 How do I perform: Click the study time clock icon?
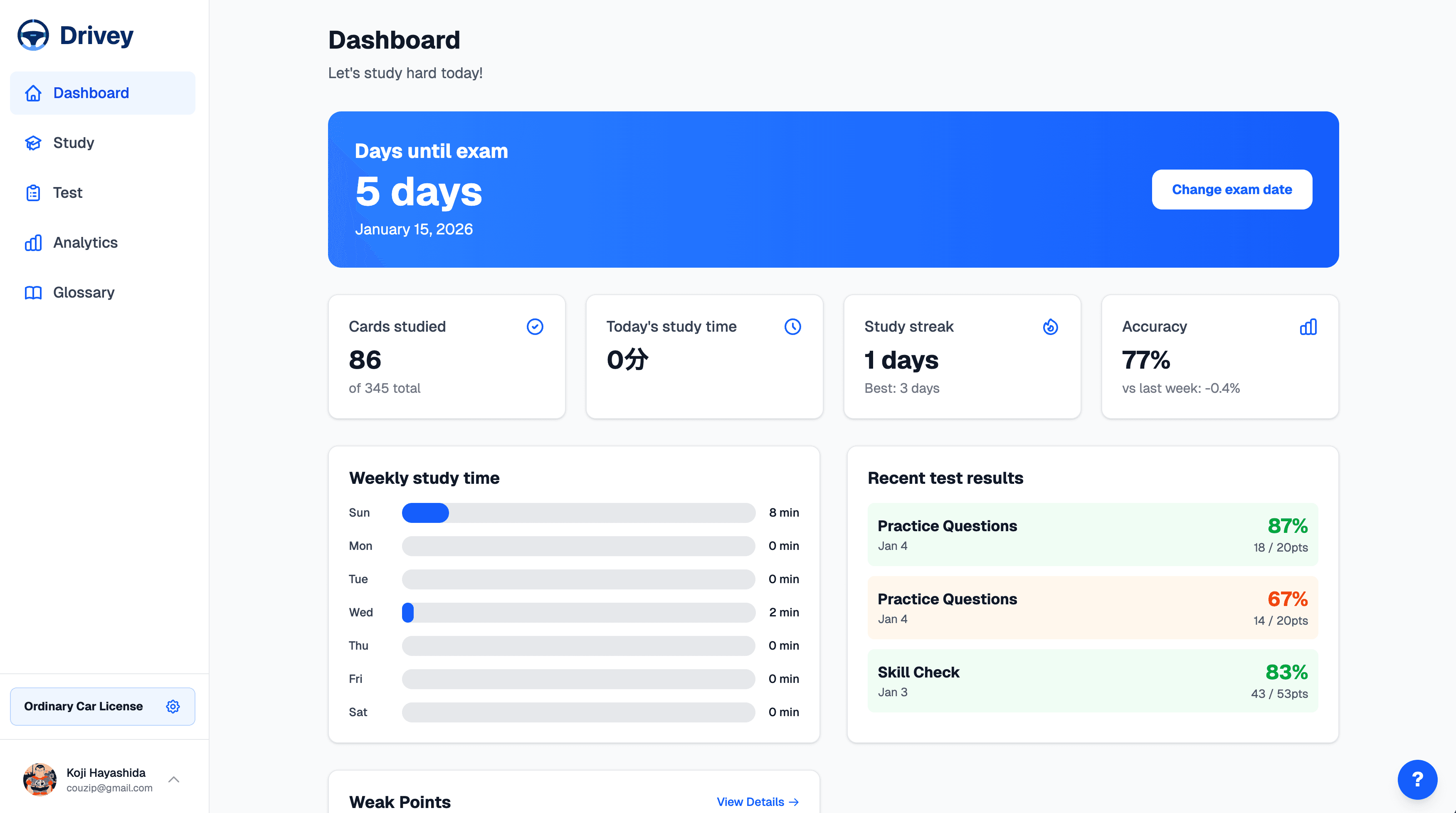pyautogui.click(x=792, y=327)
